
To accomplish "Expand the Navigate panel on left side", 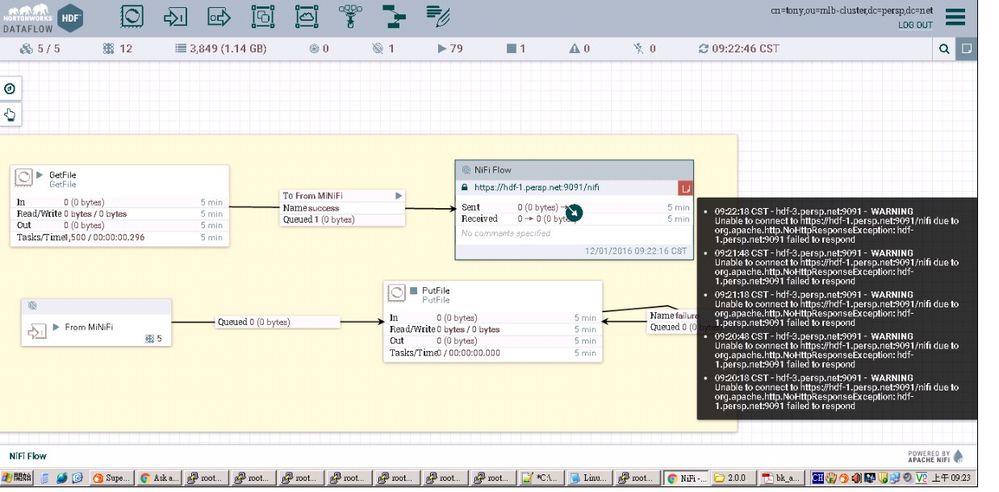I will point(10,89).
